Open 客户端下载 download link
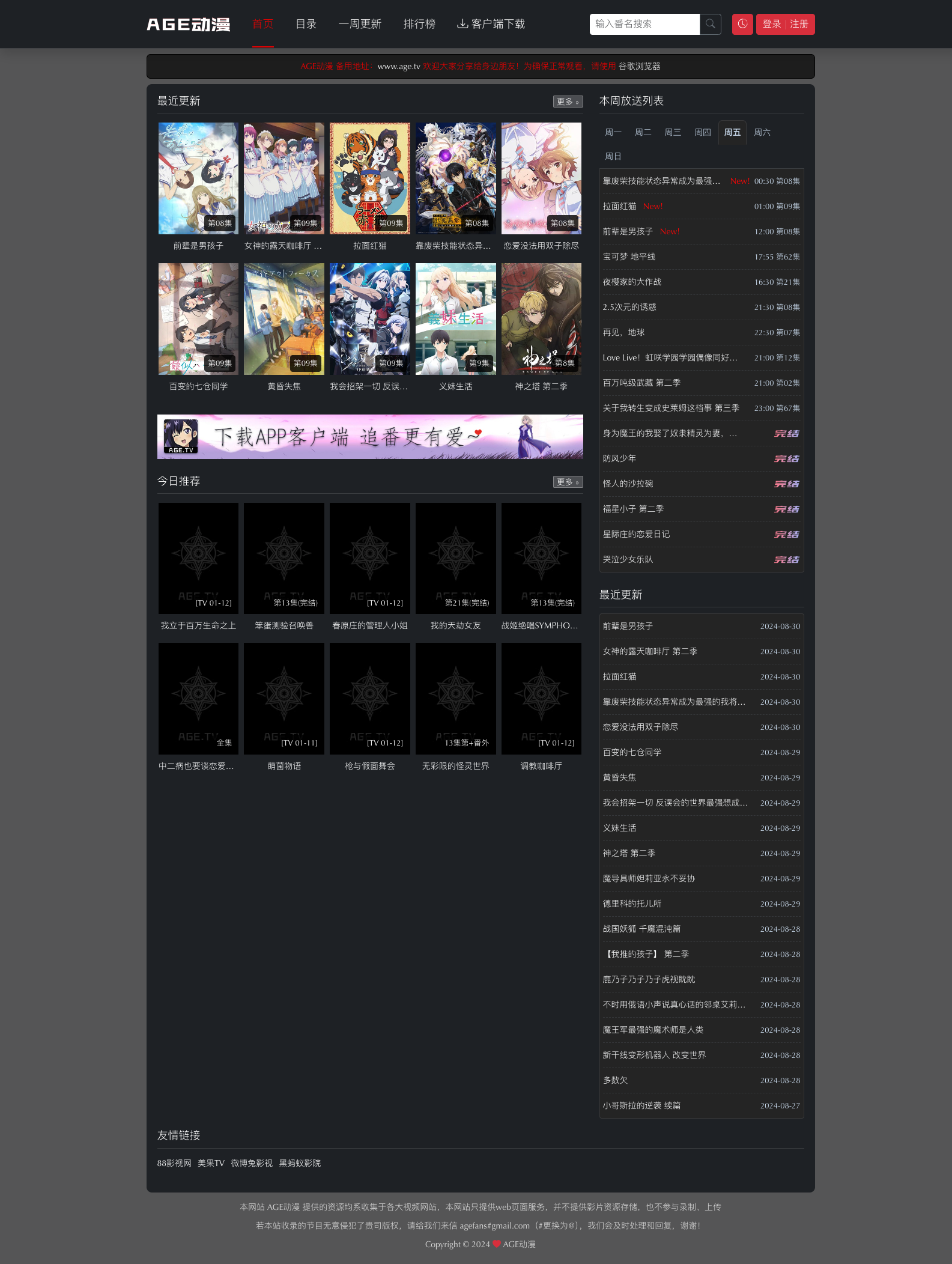952x1264 pixels. [491, 24]
